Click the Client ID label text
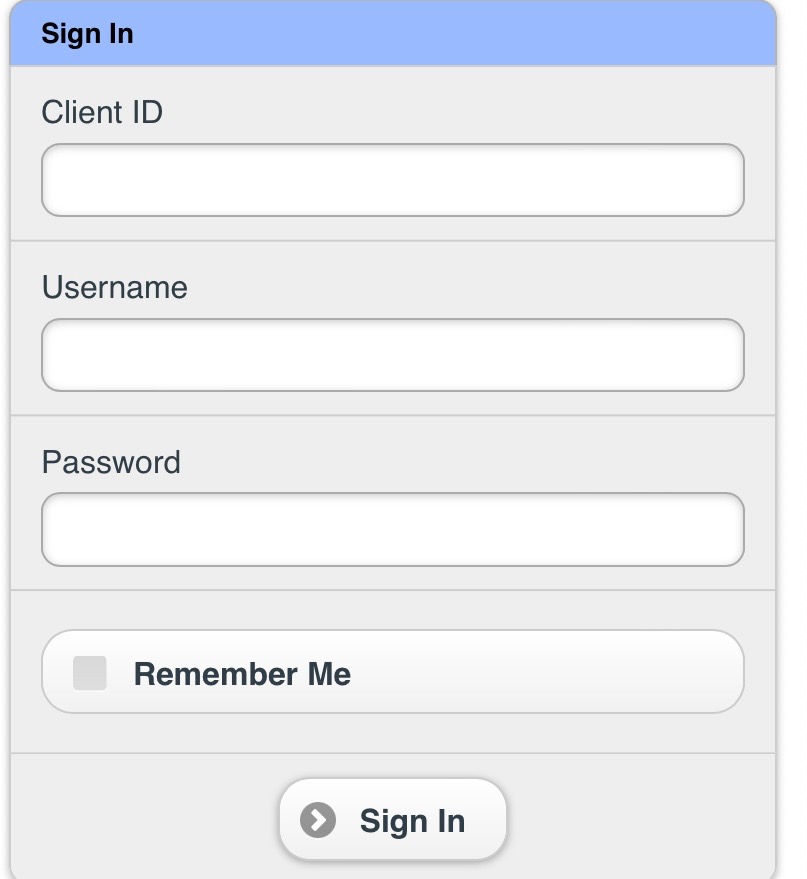807x879 pixels. [102, 112]
